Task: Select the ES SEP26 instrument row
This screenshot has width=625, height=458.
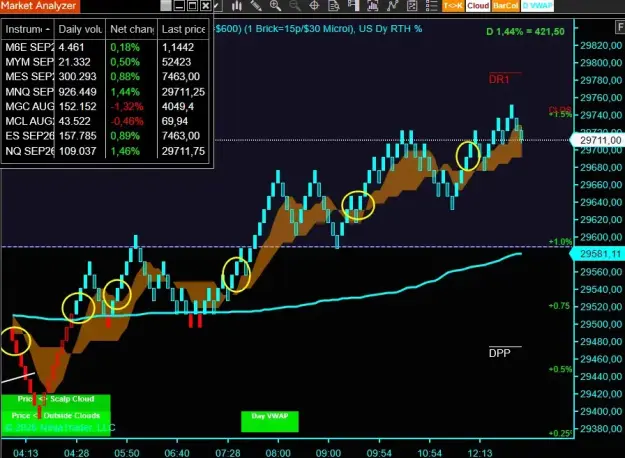Action: (x=105, y=136)
